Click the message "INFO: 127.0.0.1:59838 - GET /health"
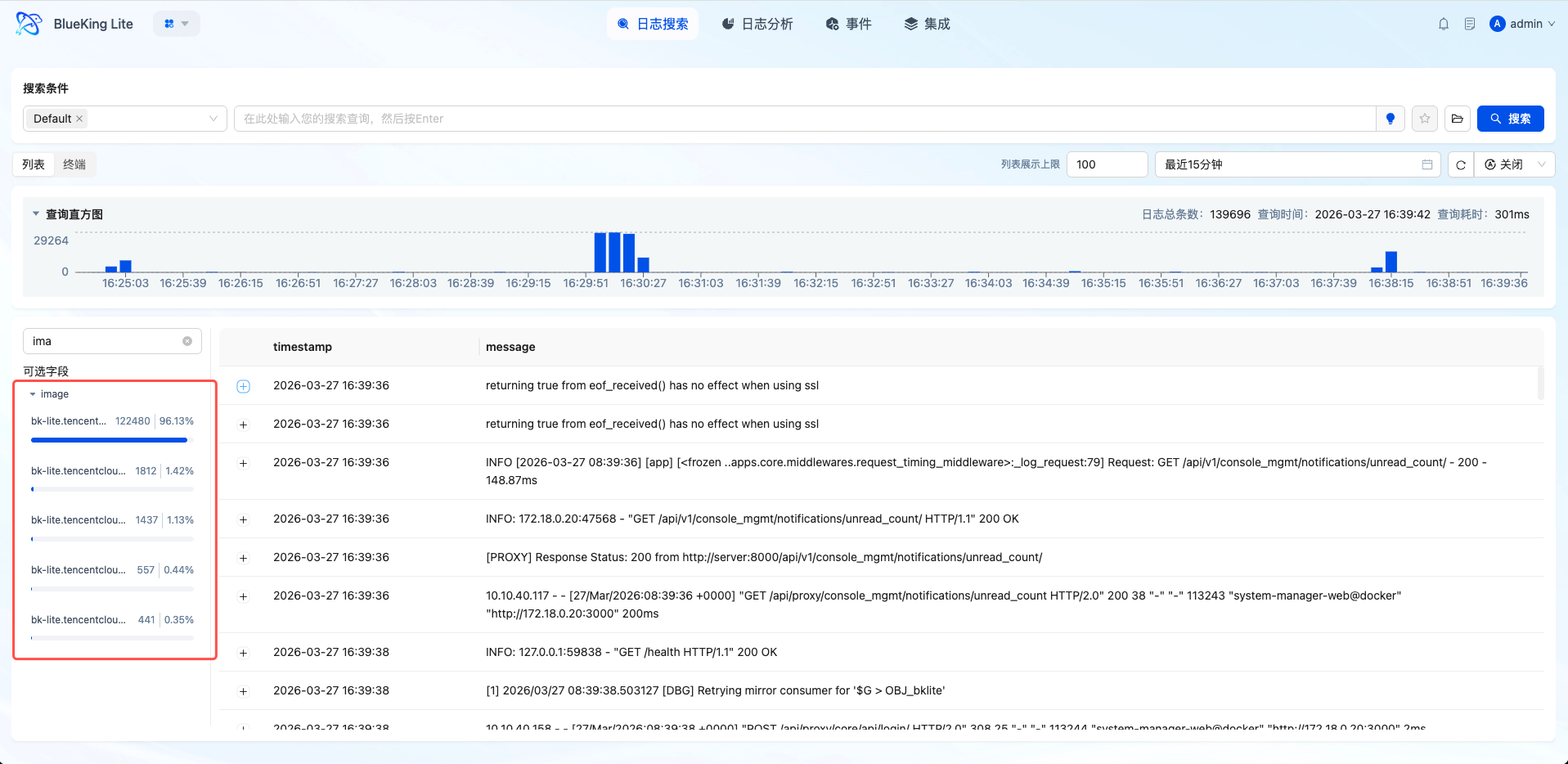 (x=631, y=652)
